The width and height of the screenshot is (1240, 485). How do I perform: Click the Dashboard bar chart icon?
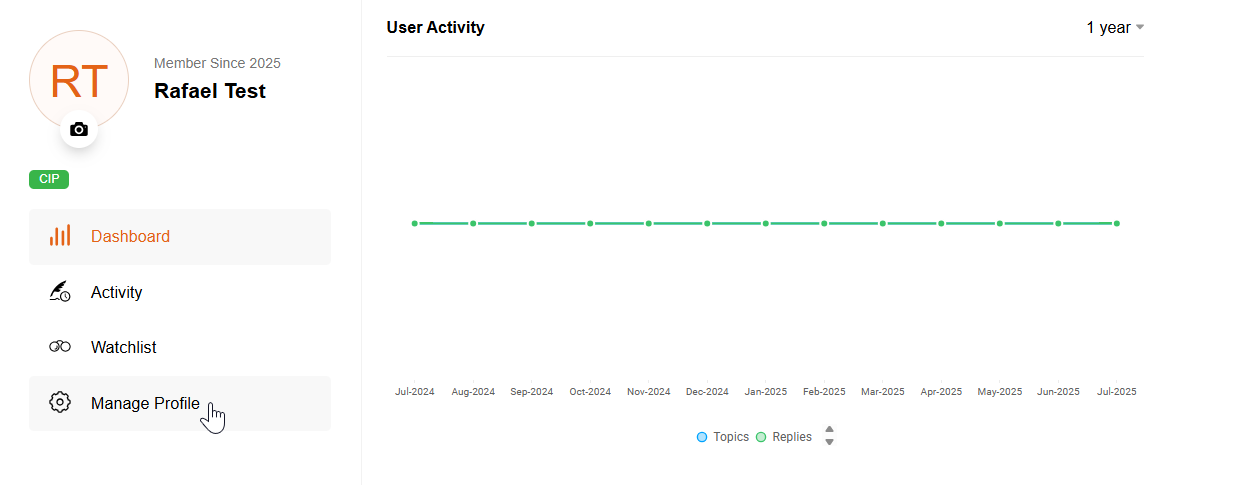point(60,236)
